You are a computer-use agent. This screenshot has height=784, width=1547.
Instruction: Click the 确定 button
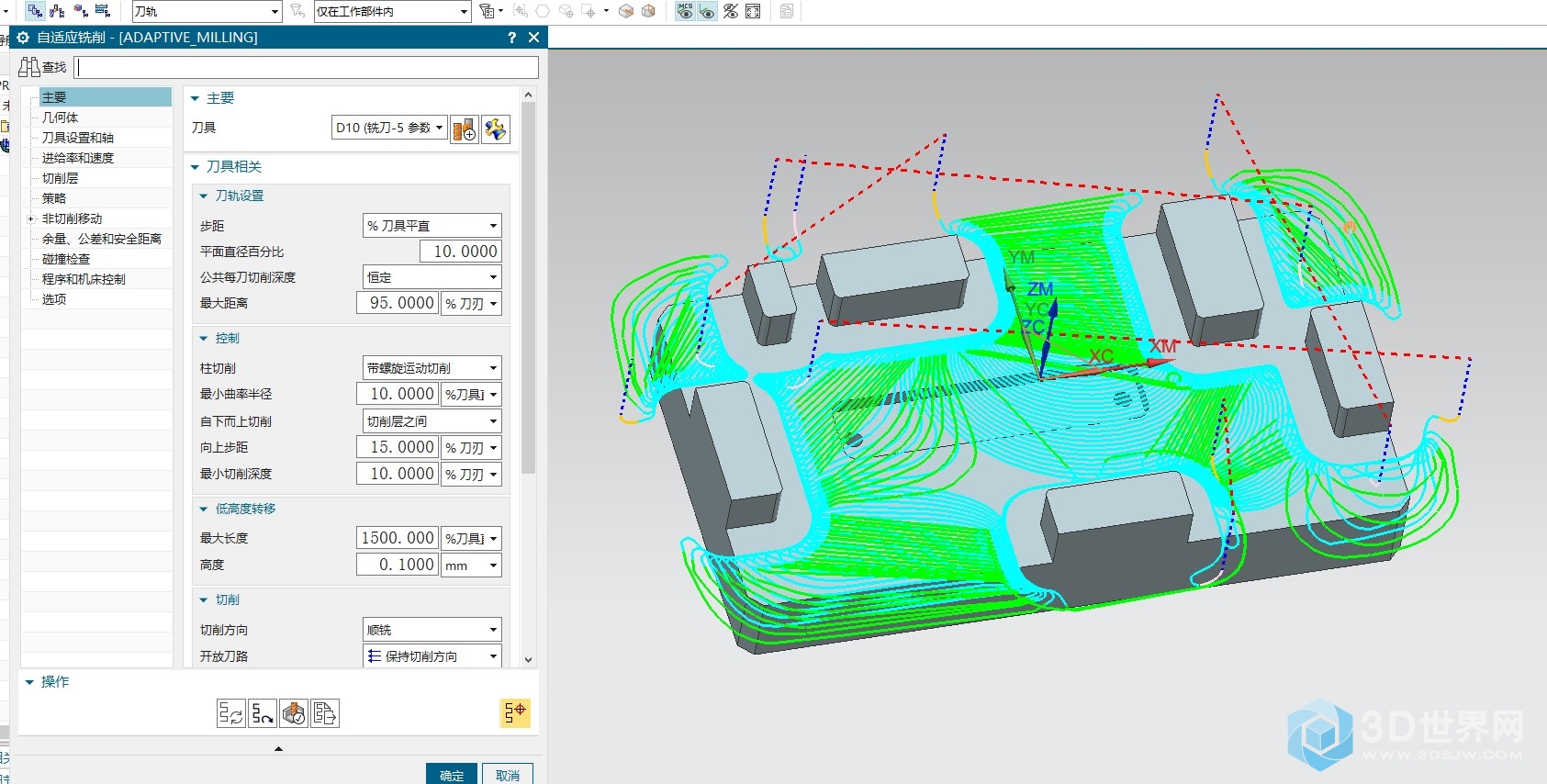[451, 775]
